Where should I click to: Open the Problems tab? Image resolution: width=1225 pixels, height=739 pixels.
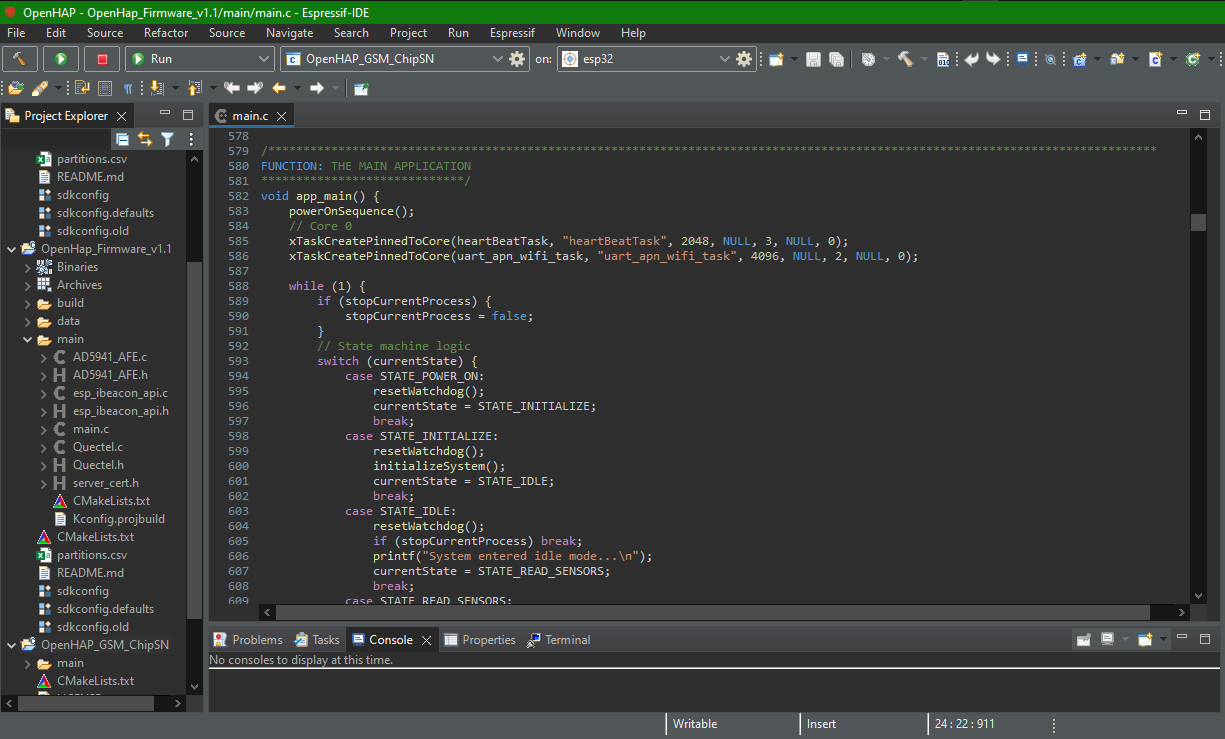pos(248,640)
